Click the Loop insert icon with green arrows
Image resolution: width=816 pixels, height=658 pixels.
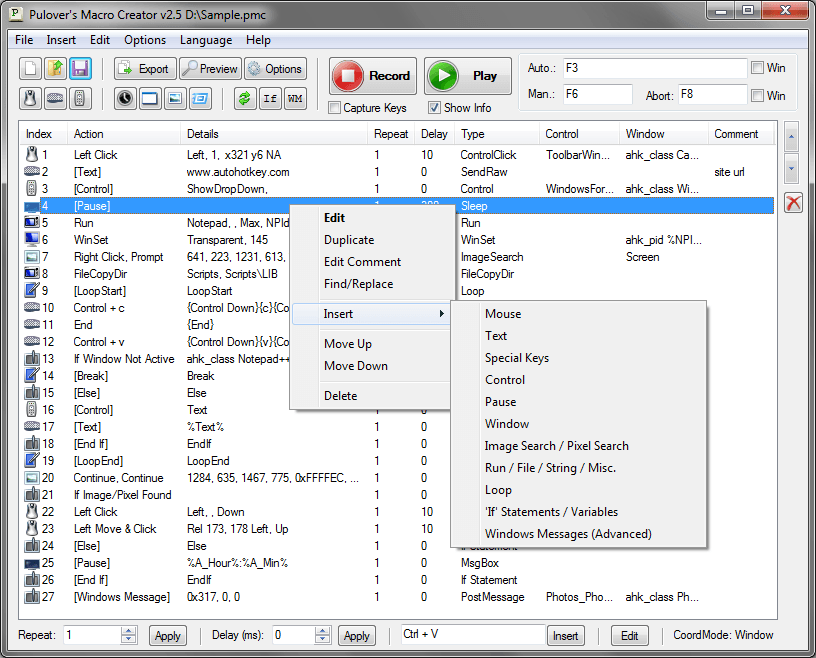point(245,99)
